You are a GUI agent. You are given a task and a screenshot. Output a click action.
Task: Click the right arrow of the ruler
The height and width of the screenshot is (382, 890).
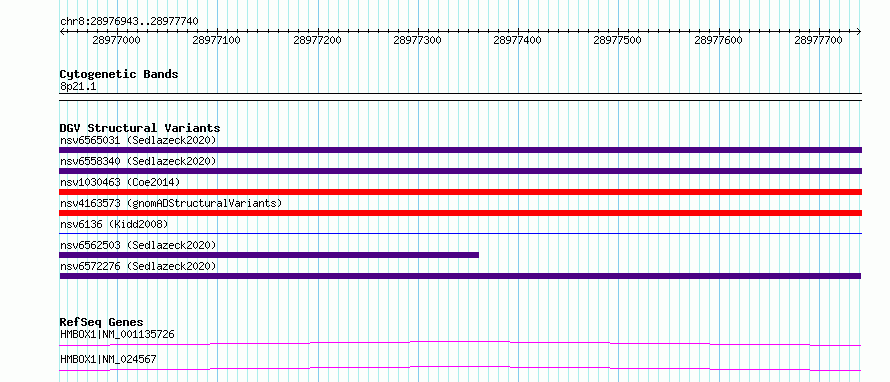859,31
